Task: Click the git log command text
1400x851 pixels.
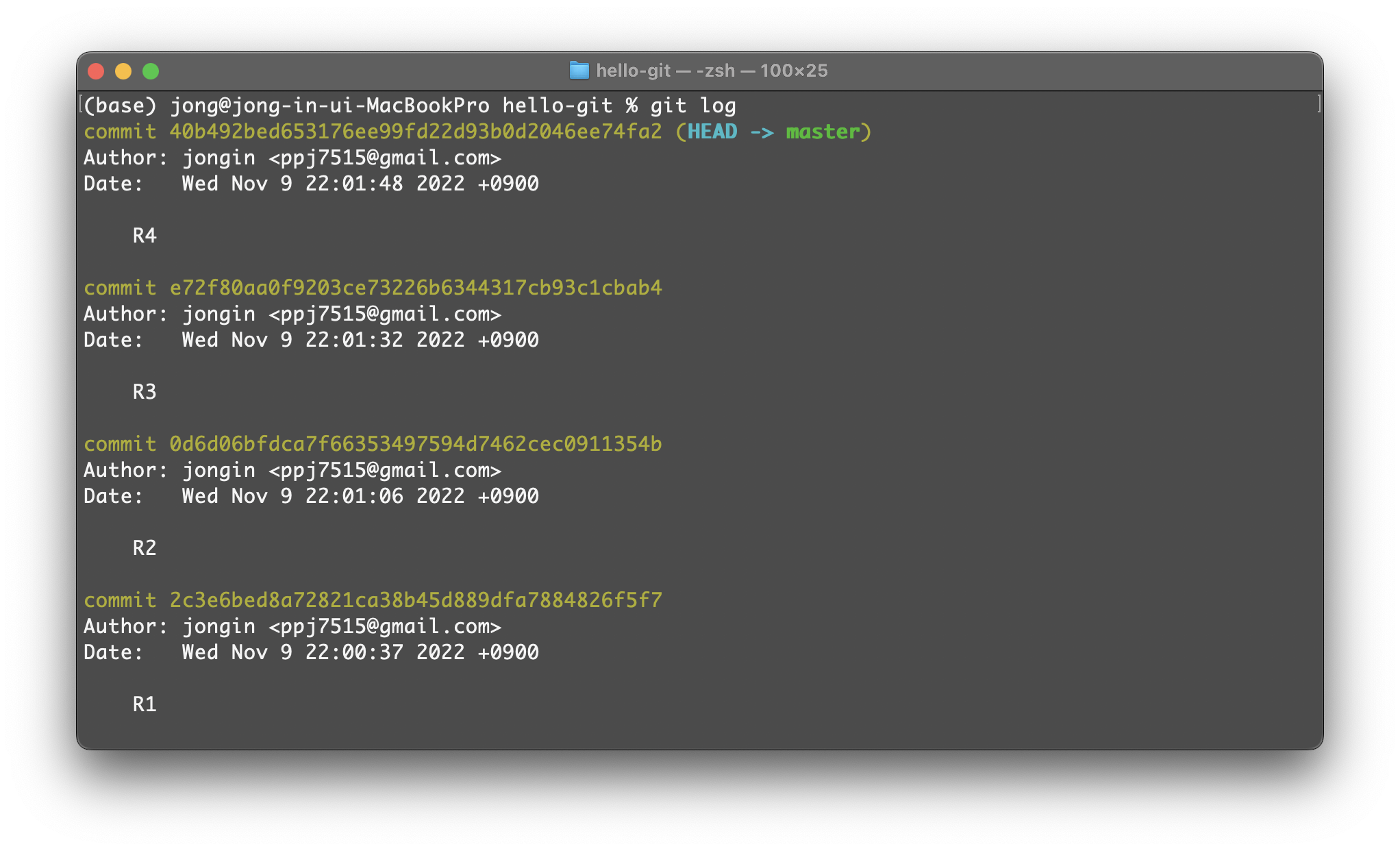Action: (x=692, y=106)
